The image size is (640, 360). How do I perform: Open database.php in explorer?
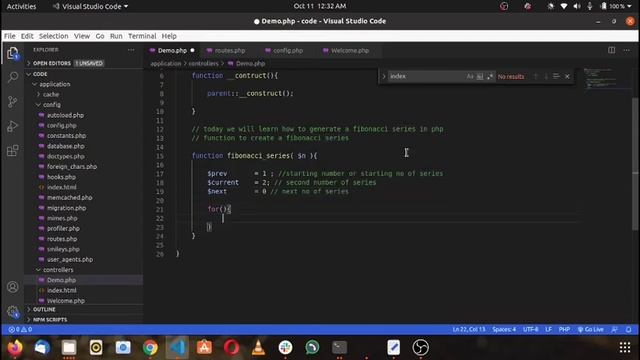click(x=66, y=146)
